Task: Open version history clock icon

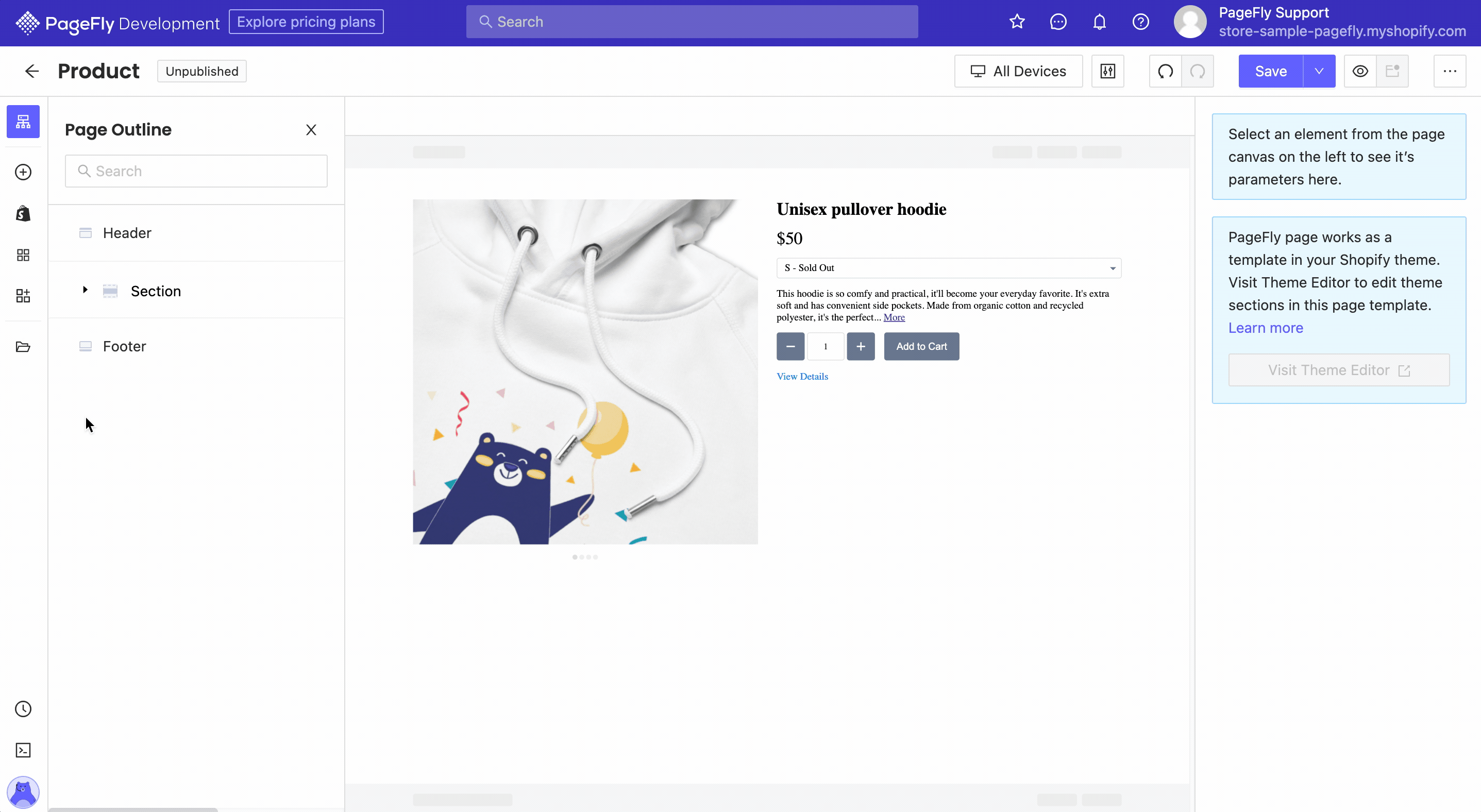Action: (23, 708)
